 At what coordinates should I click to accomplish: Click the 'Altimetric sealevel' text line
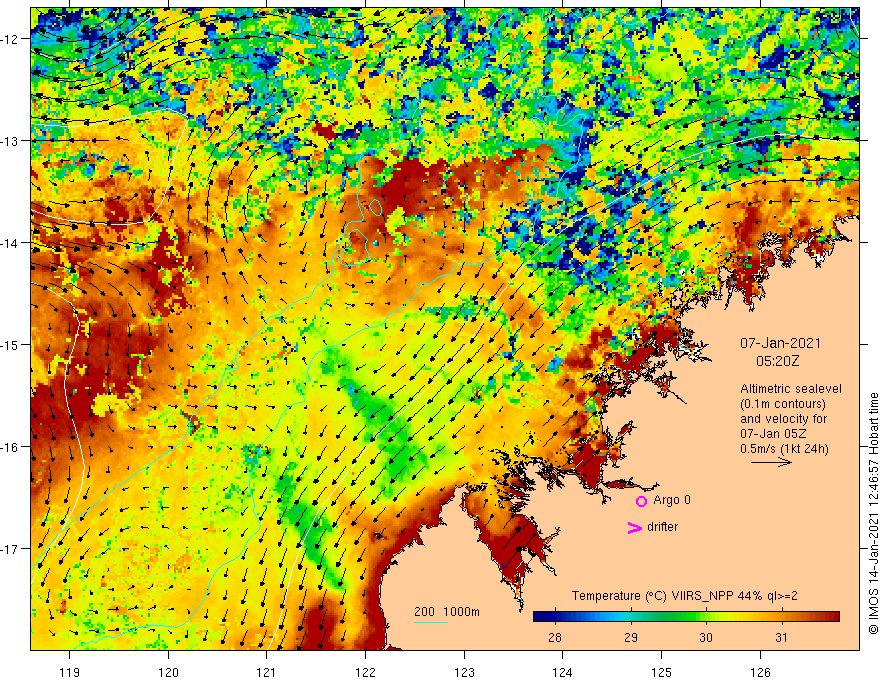tap(791, 389)
